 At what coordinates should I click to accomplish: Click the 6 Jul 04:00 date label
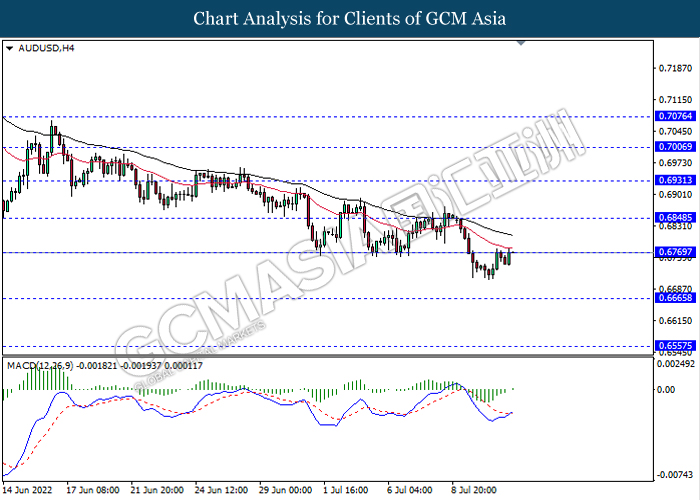point(410,490)
